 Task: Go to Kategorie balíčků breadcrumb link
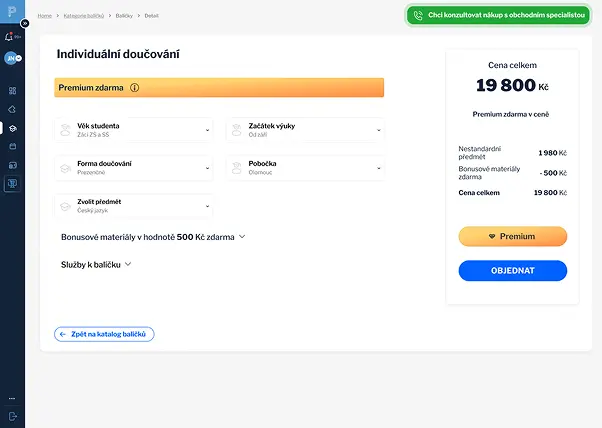click(x=84, y=16)
